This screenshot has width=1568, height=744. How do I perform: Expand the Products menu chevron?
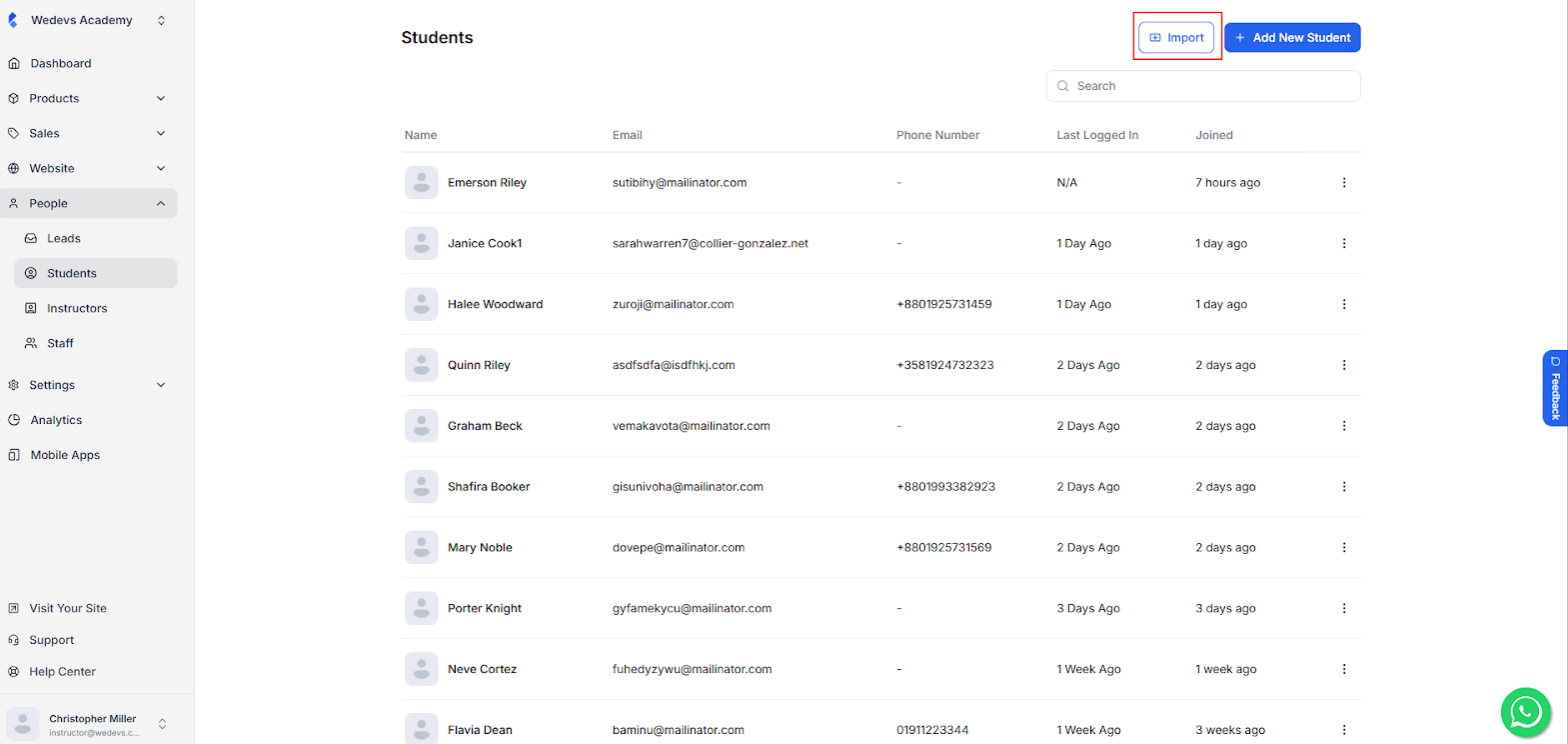click(161, 98)
